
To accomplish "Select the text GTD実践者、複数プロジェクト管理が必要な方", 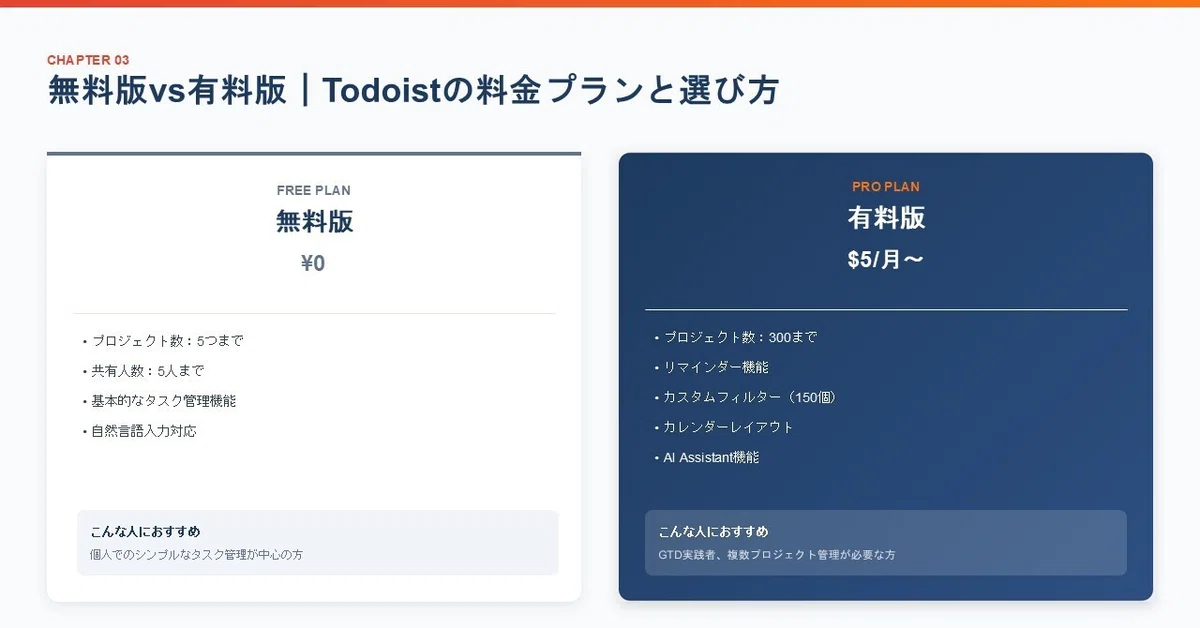I will [777, 554].
